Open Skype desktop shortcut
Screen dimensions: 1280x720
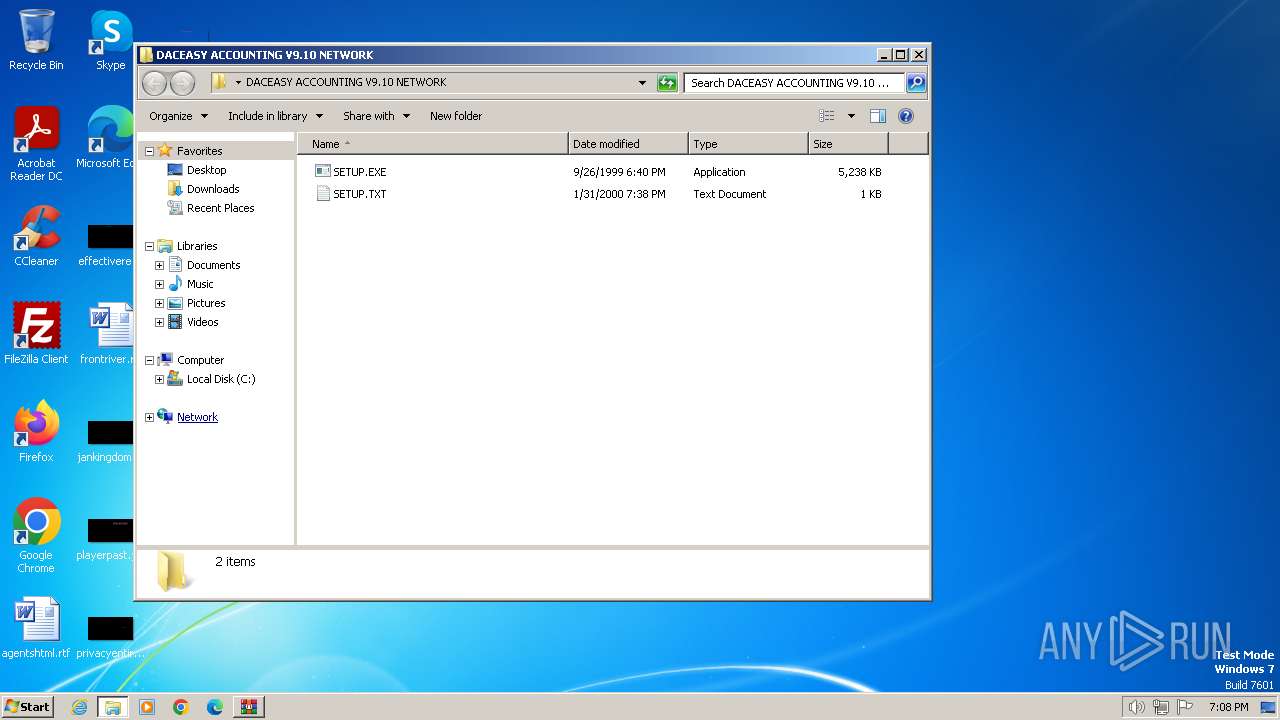(111, 40)
